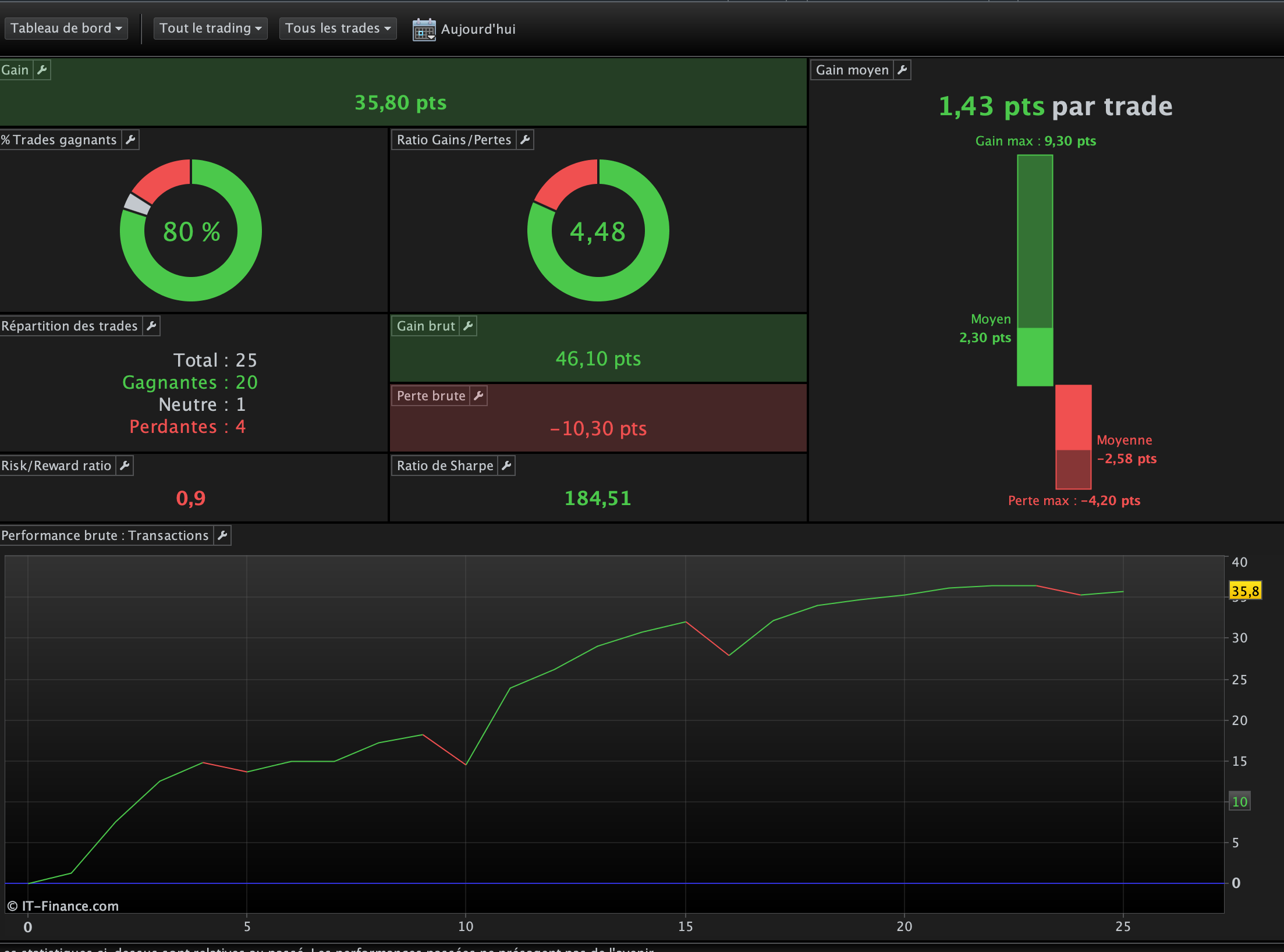Open wrench settings for Gain moyen
Screen dimensions: 1284x952
(x=902, y=70)
